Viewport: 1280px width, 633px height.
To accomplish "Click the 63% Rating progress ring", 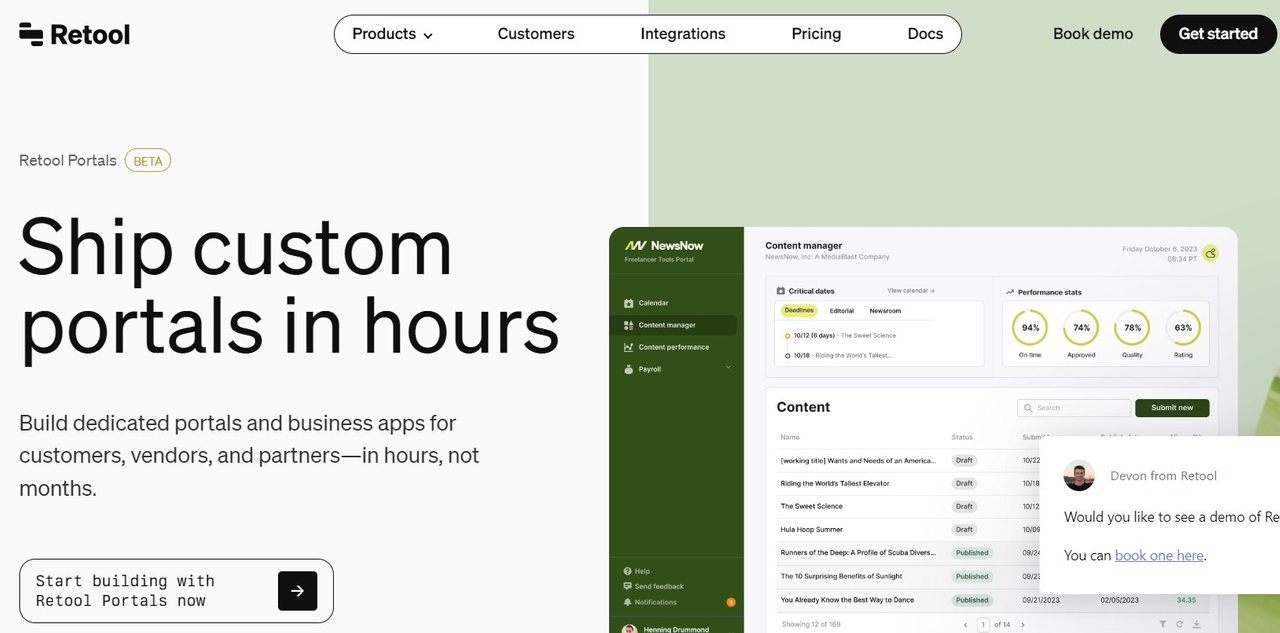I will pos(1183,328).
